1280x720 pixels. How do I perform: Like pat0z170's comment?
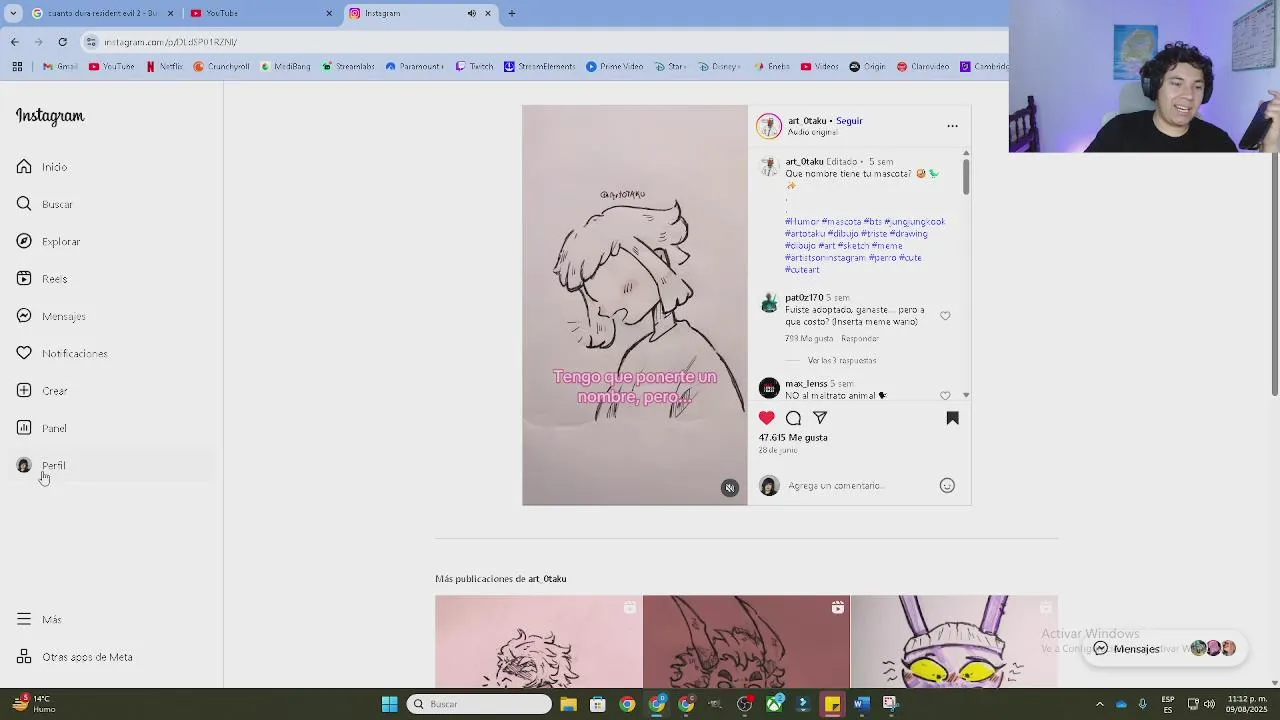pos(945,316)
